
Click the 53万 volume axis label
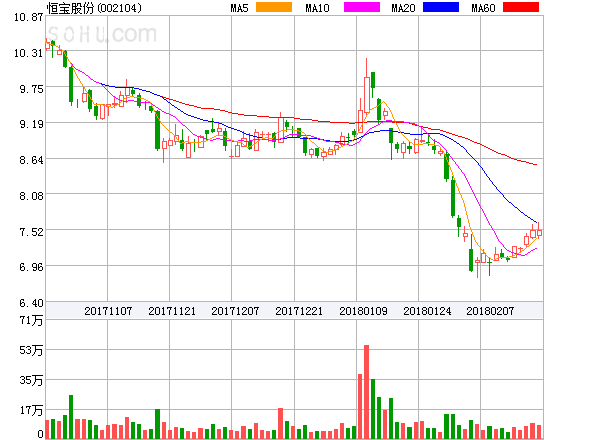click(x=31, y=350)
